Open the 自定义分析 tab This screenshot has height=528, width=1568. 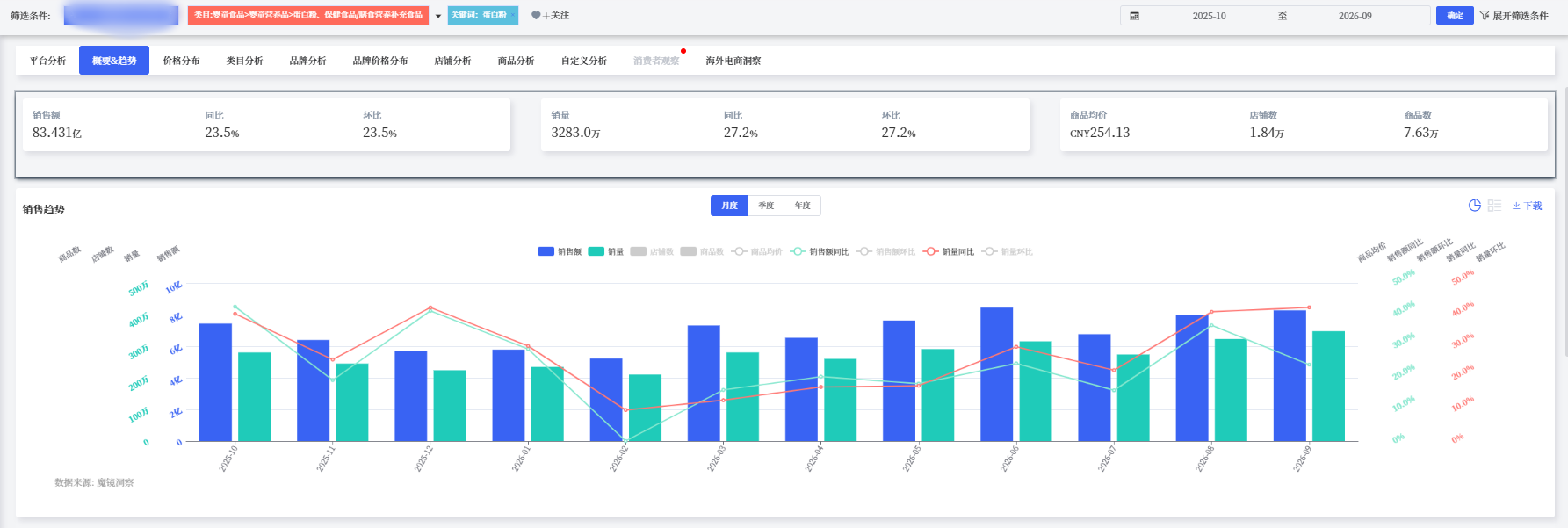point(584,61)
